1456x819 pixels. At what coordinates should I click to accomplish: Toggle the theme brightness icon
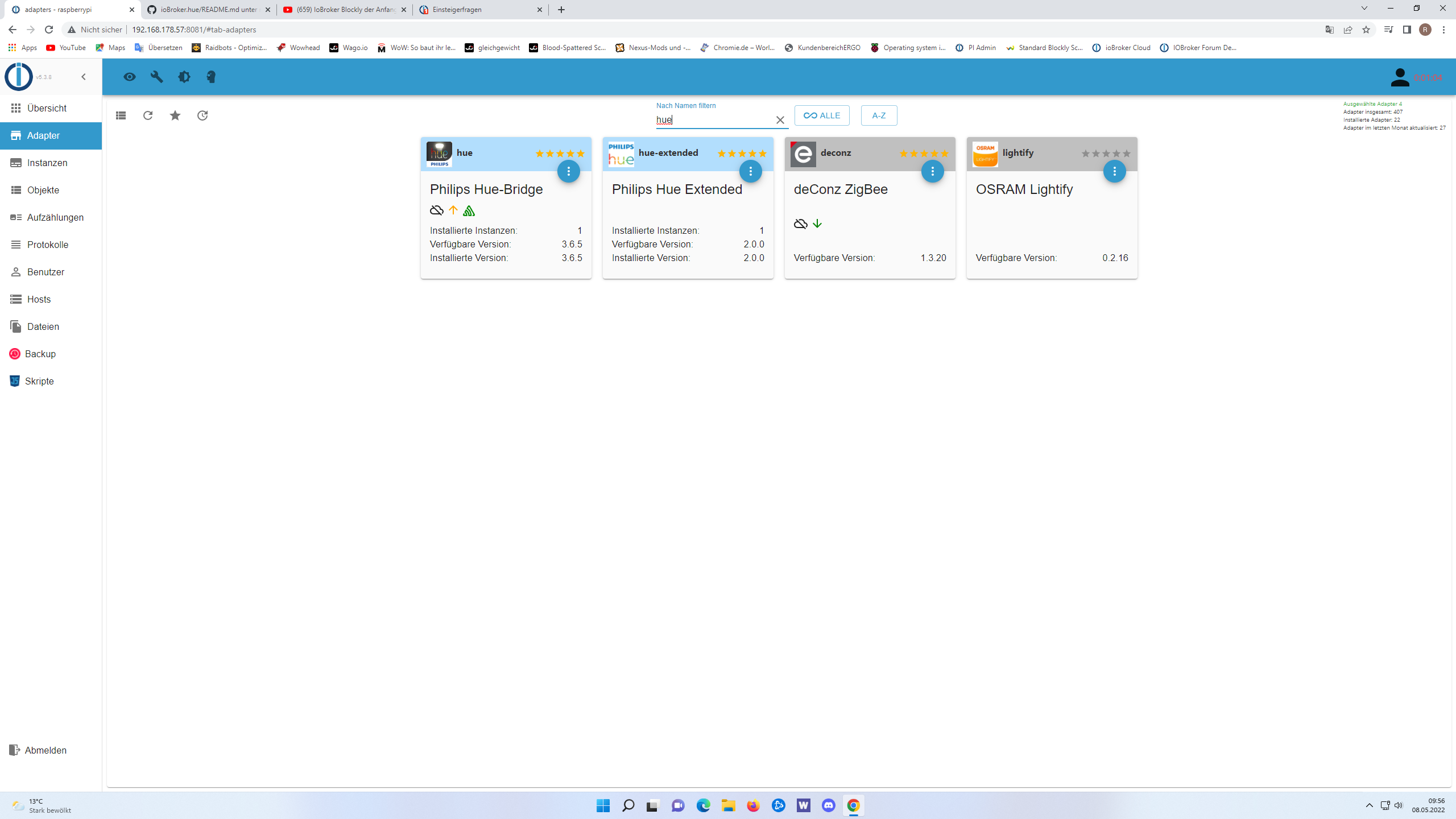184,77
